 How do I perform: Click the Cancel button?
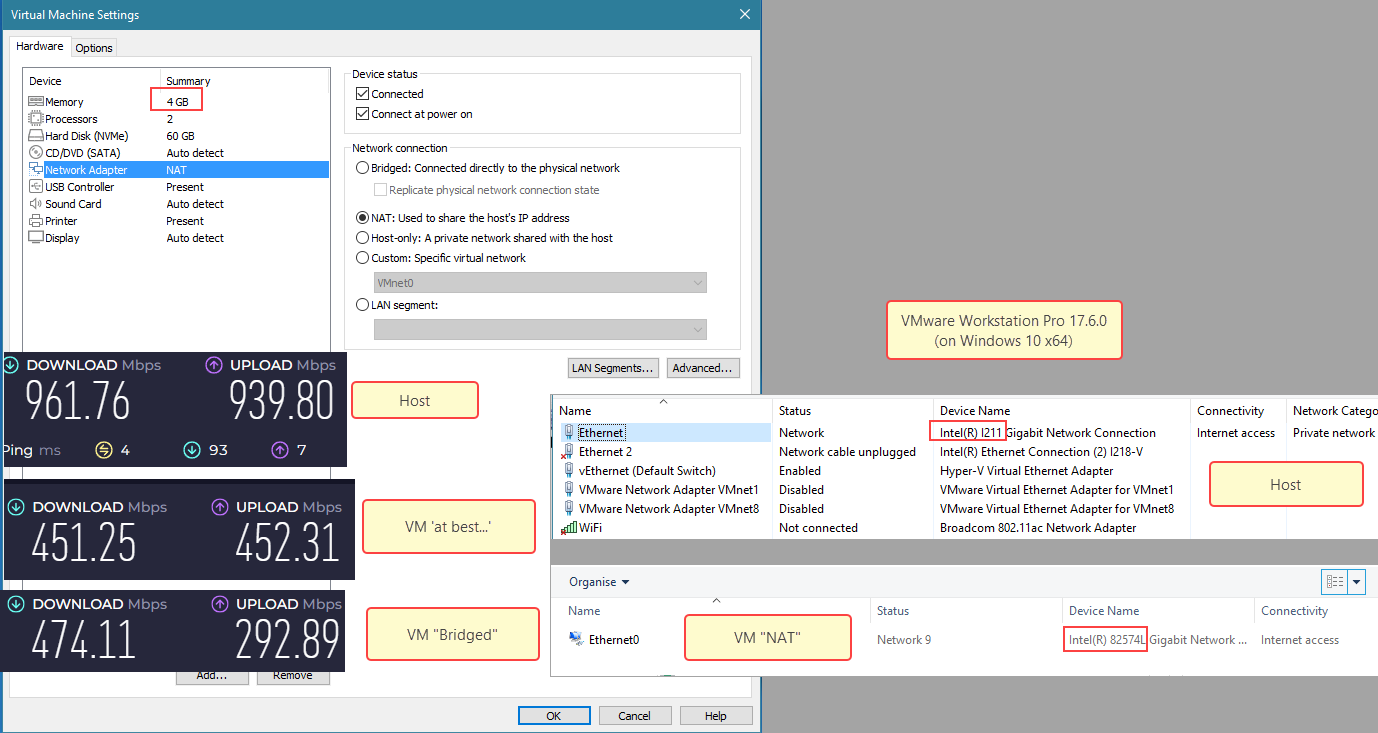635,716
